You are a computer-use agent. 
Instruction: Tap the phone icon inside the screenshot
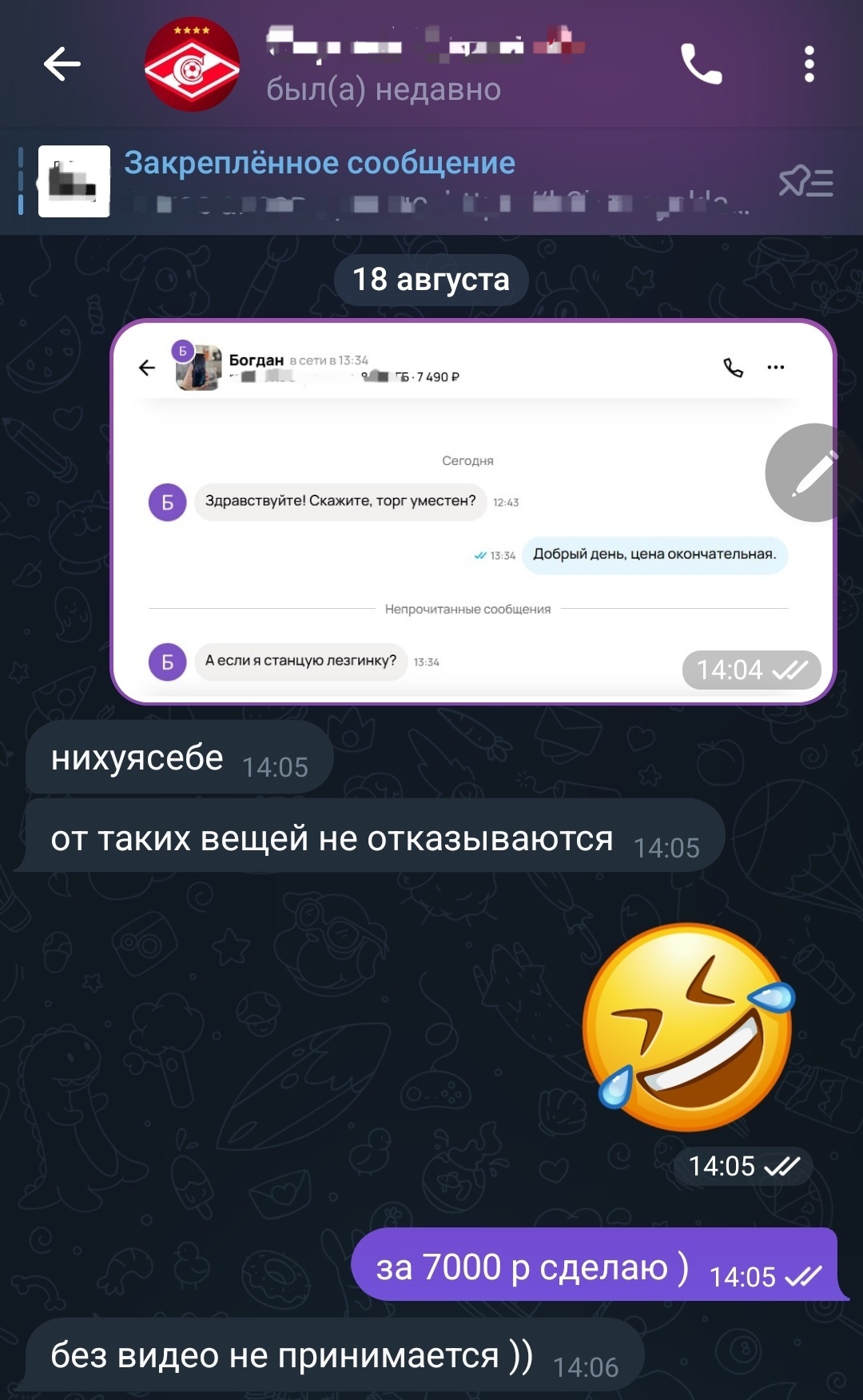[x=733, y=368]
